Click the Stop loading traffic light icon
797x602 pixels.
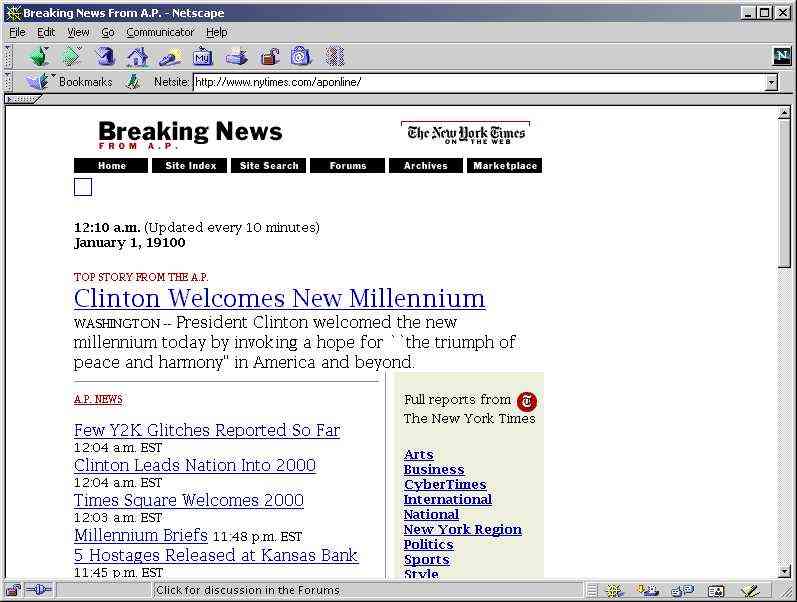point(334,56)
